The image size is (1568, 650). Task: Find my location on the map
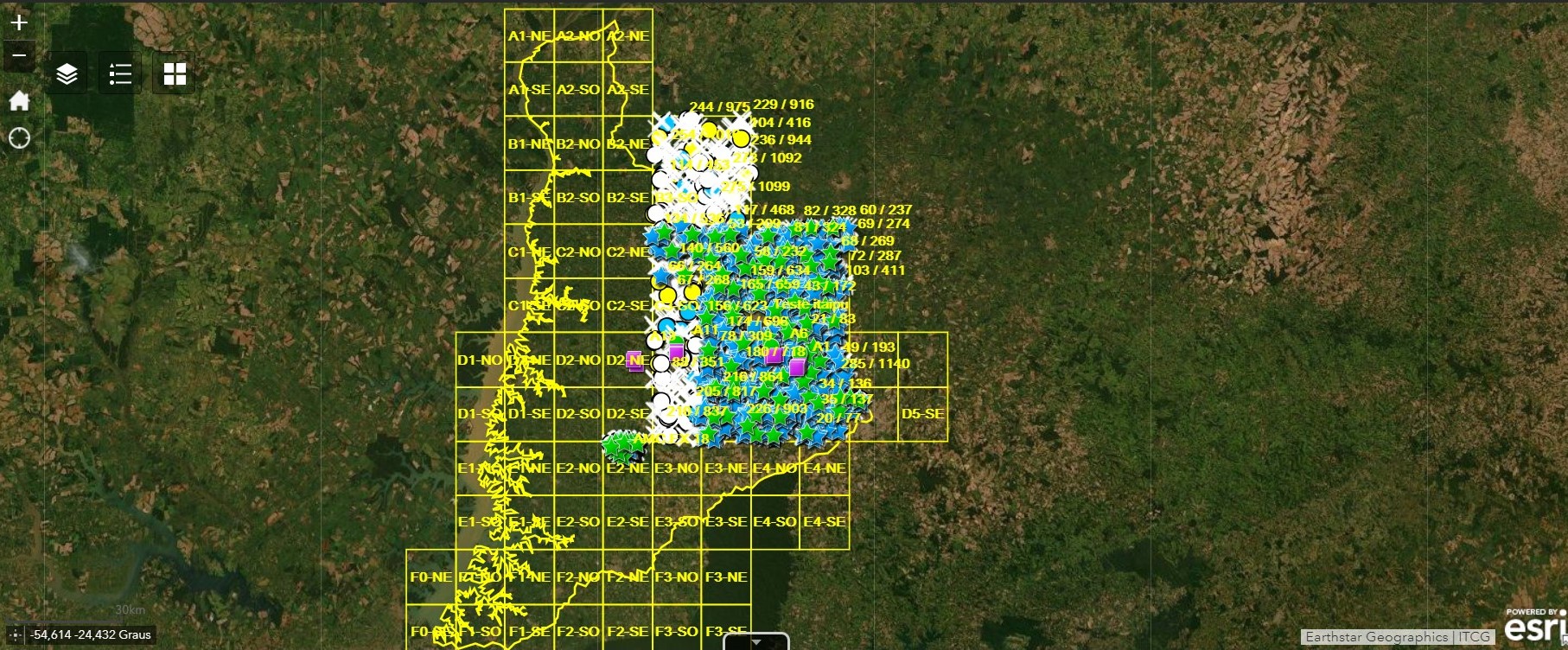[x=19, y=138]
